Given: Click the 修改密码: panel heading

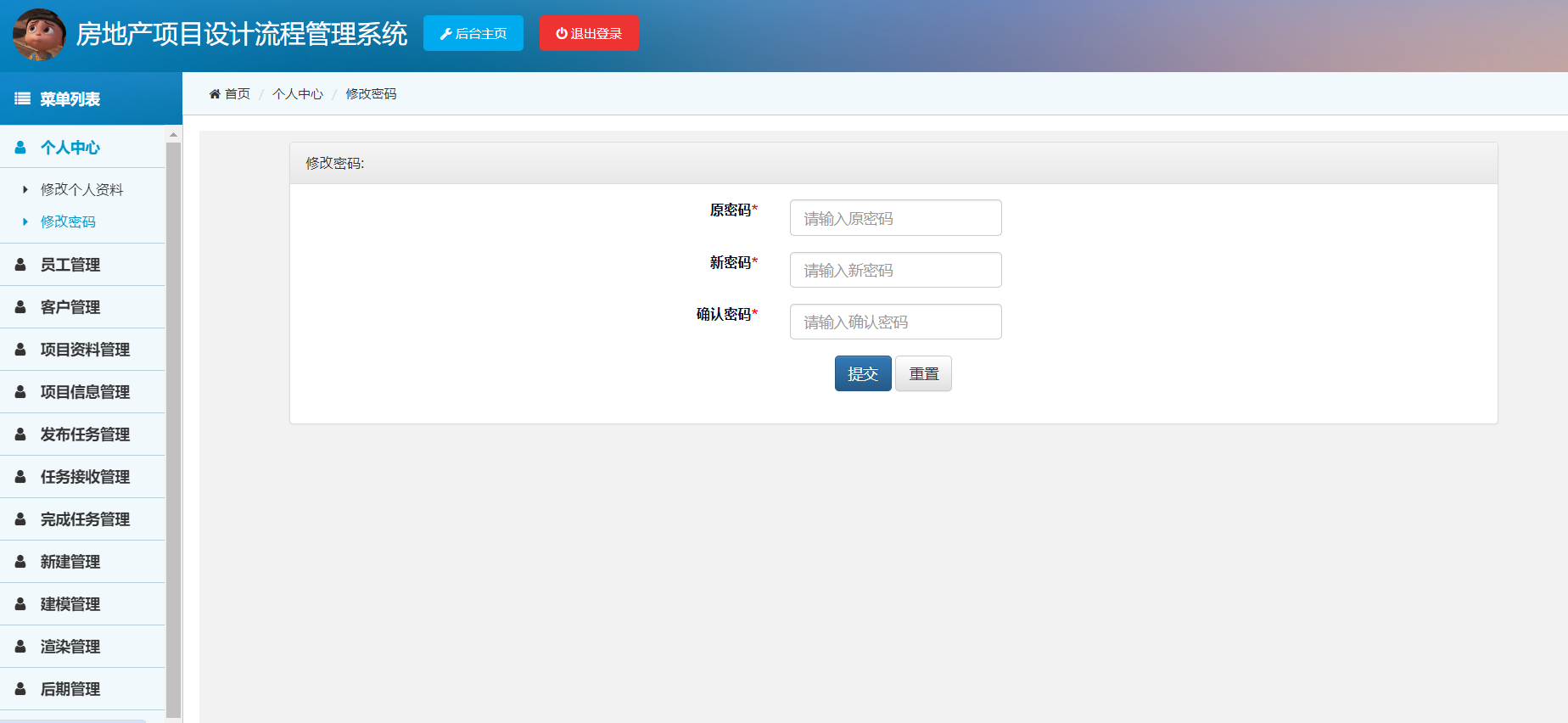Looking at the screenshot, I should [x=335, y=163].
